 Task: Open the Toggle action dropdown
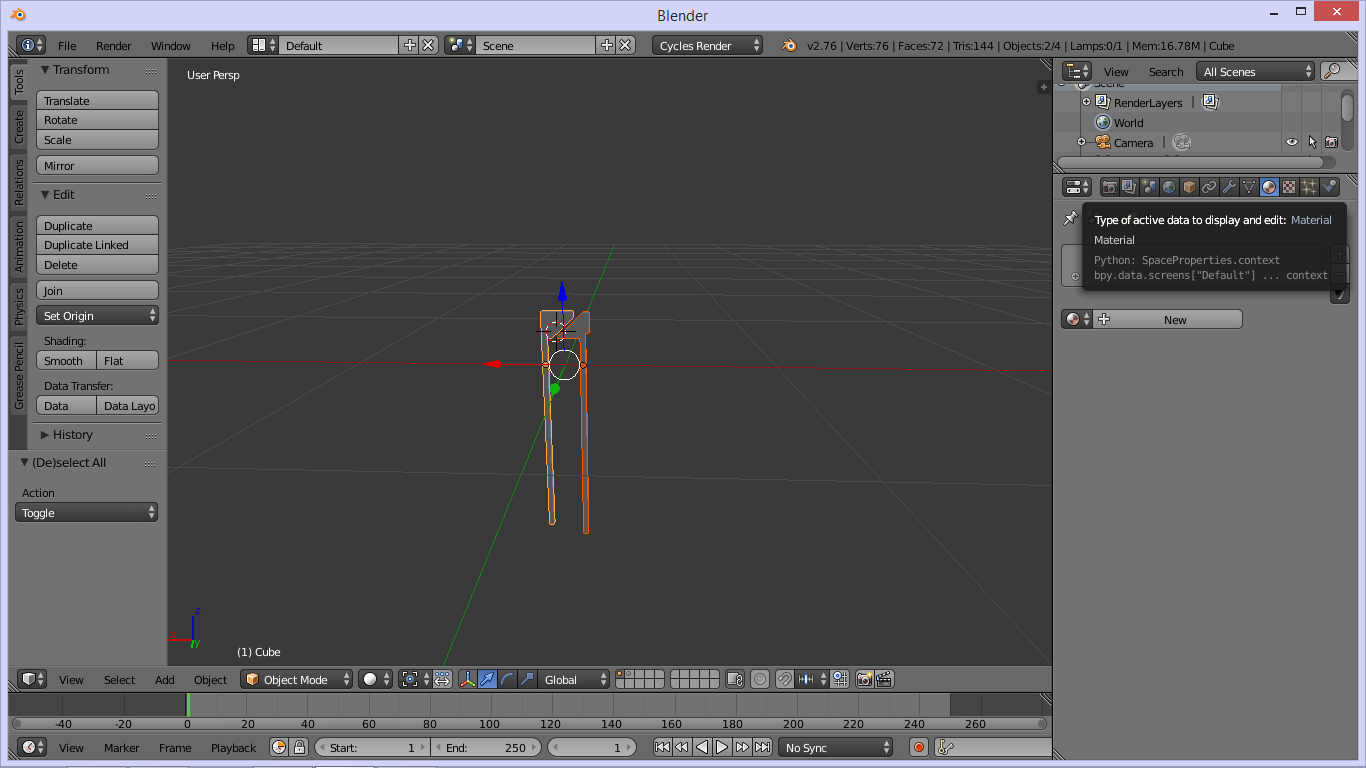click(87, 512)
